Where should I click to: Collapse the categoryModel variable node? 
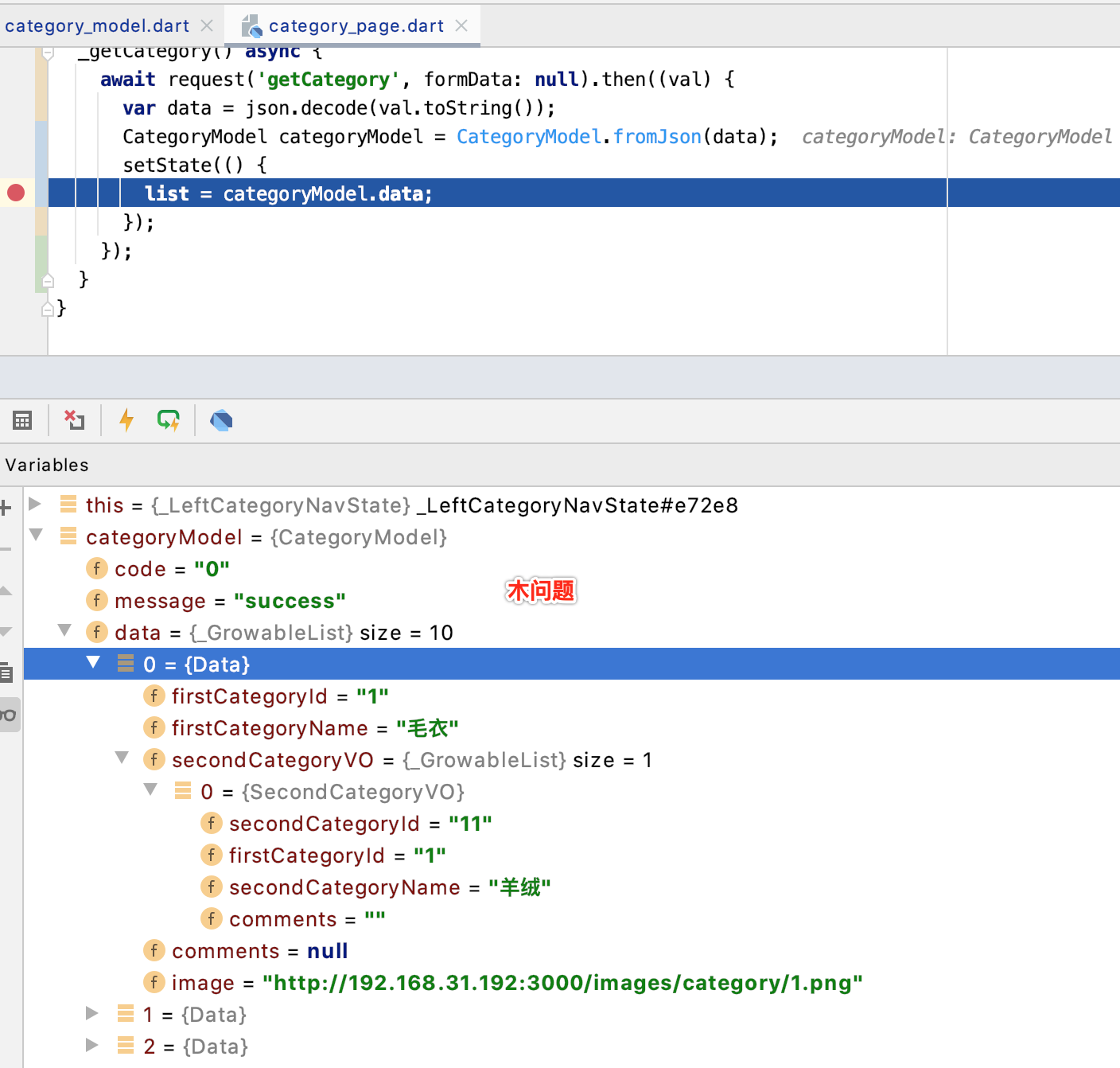click(x=36, y=535)
